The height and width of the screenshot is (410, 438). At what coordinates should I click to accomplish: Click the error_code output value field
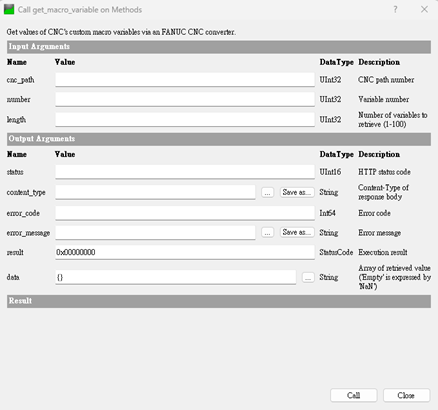point(185,213)
